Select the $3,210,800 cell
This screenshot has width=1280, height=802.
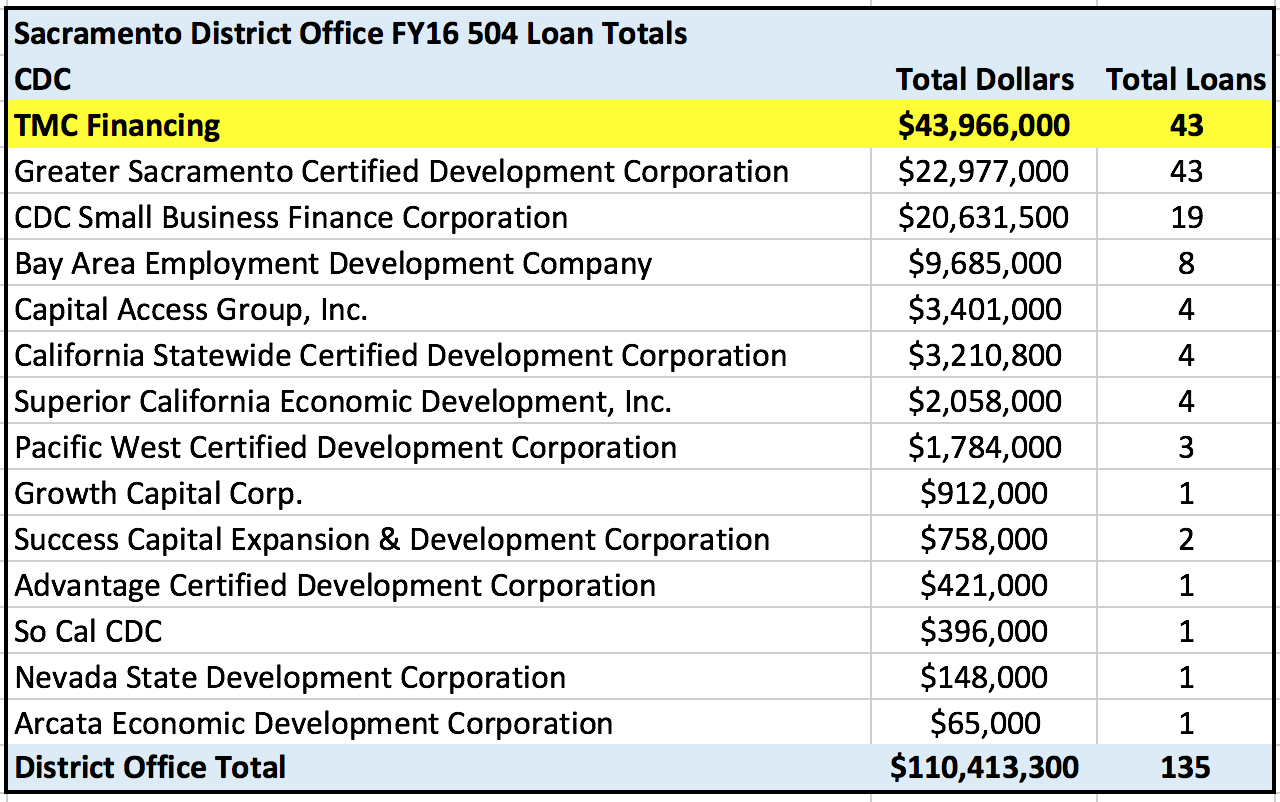point(984,356)
